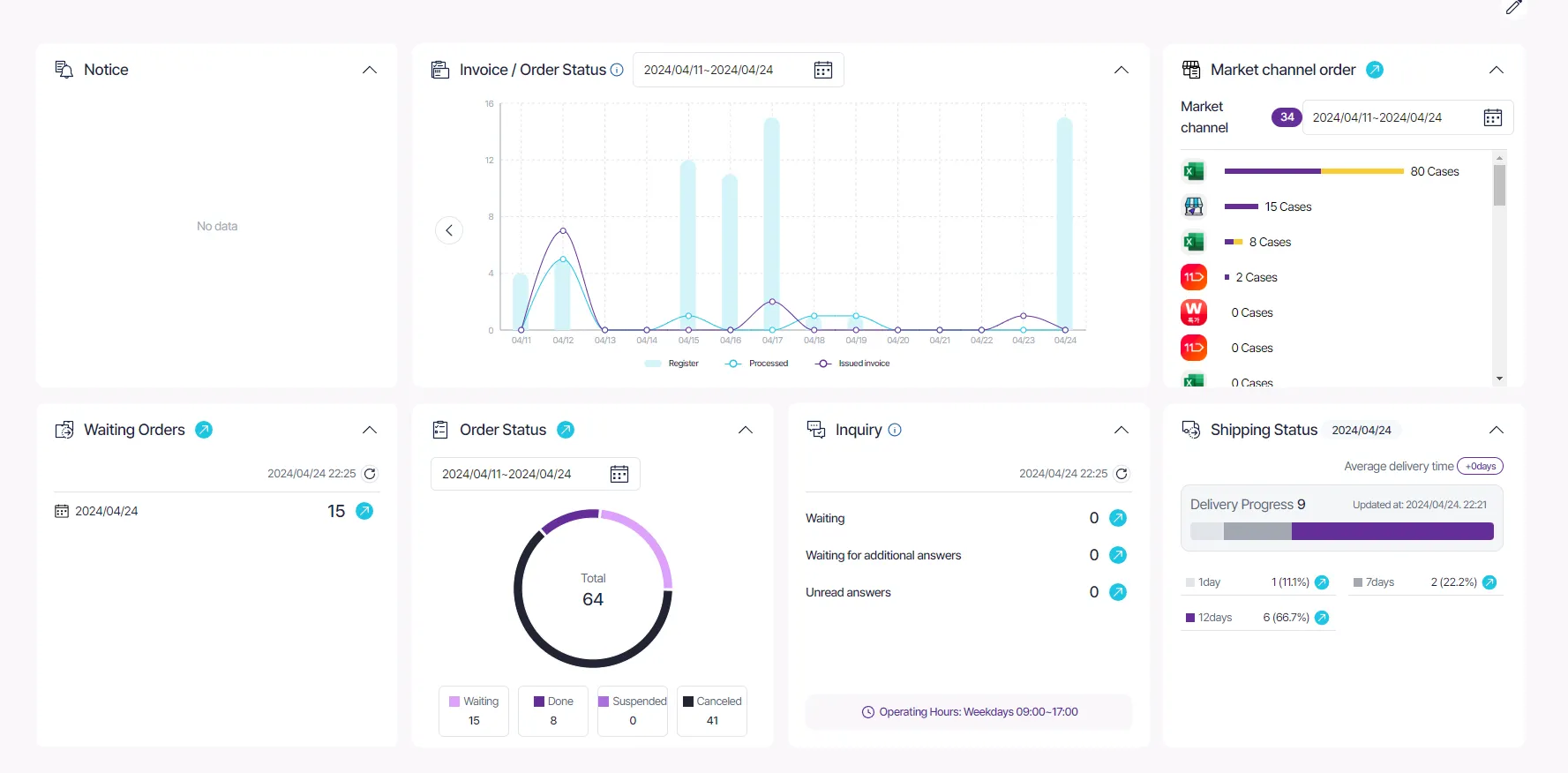Screen dimensions: 1568x773
Task: Select the Canceled status card
Action: [712, 711]
